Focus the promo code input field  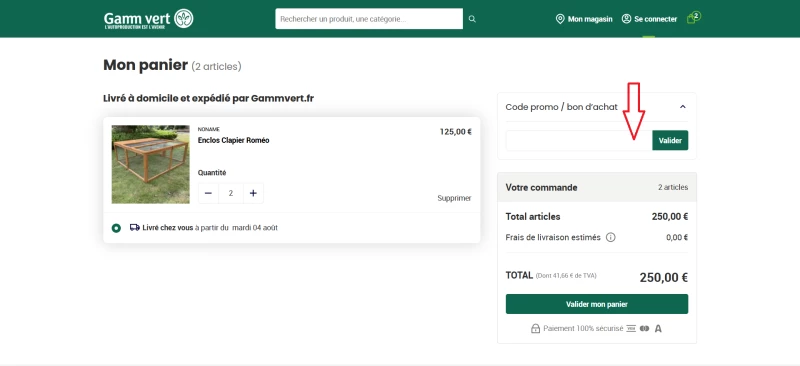pyautogui.click(x=579, y=140)
